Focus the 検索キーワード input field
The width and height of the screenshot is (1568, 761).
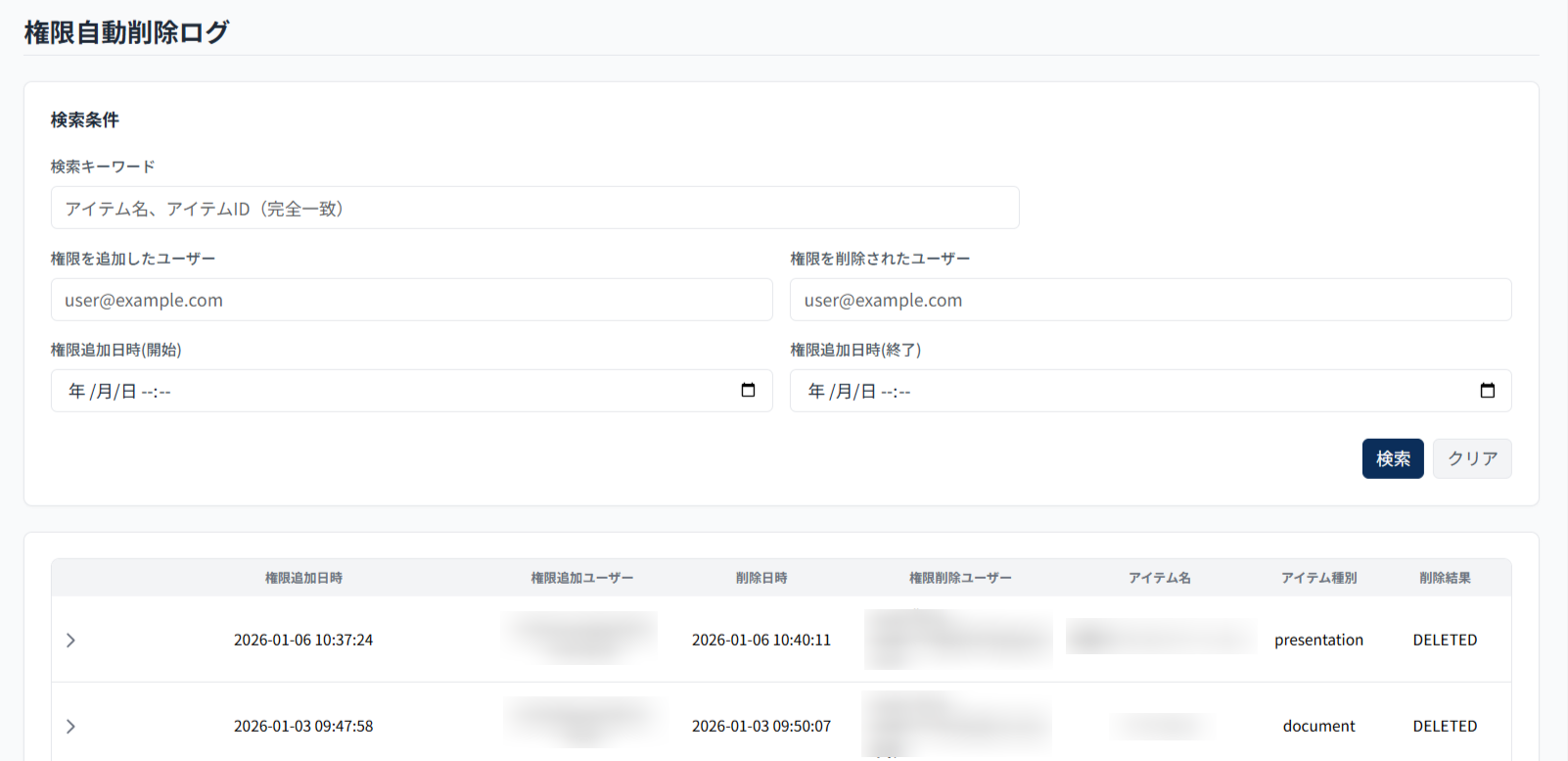click(x=534, y=209)
